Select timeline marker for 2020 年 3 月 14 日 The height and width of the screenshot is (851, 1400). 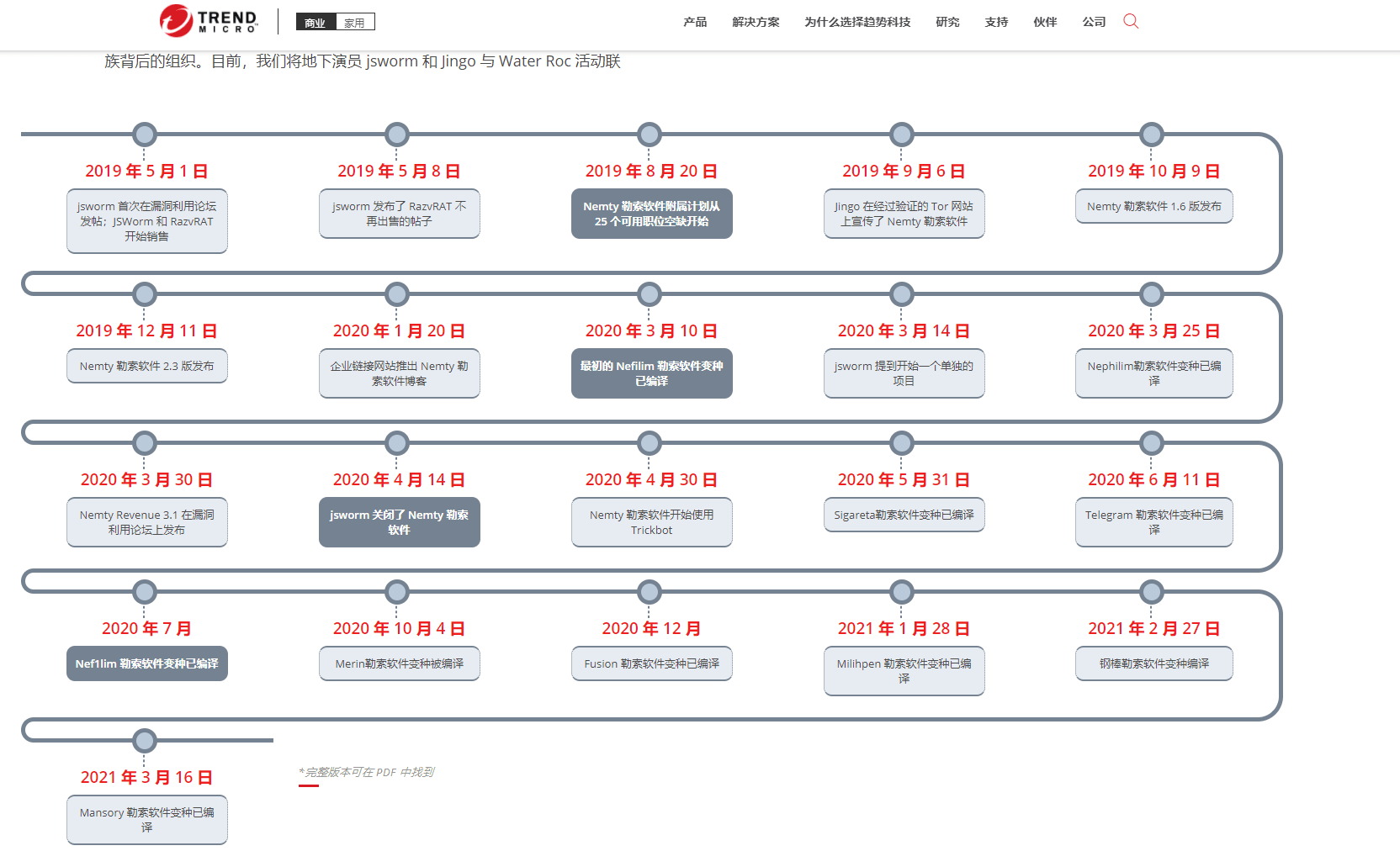tap(902, 294)
